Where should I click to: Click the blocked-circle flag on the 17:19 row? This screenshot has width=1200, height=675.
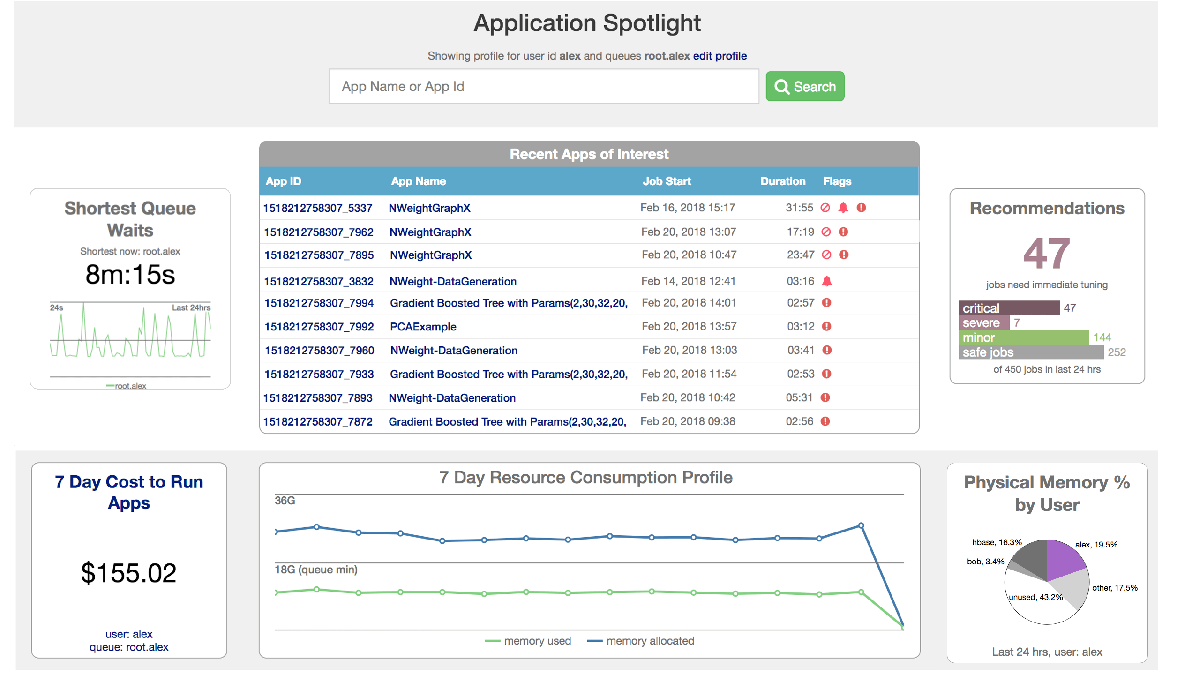(x=825, y=231)
